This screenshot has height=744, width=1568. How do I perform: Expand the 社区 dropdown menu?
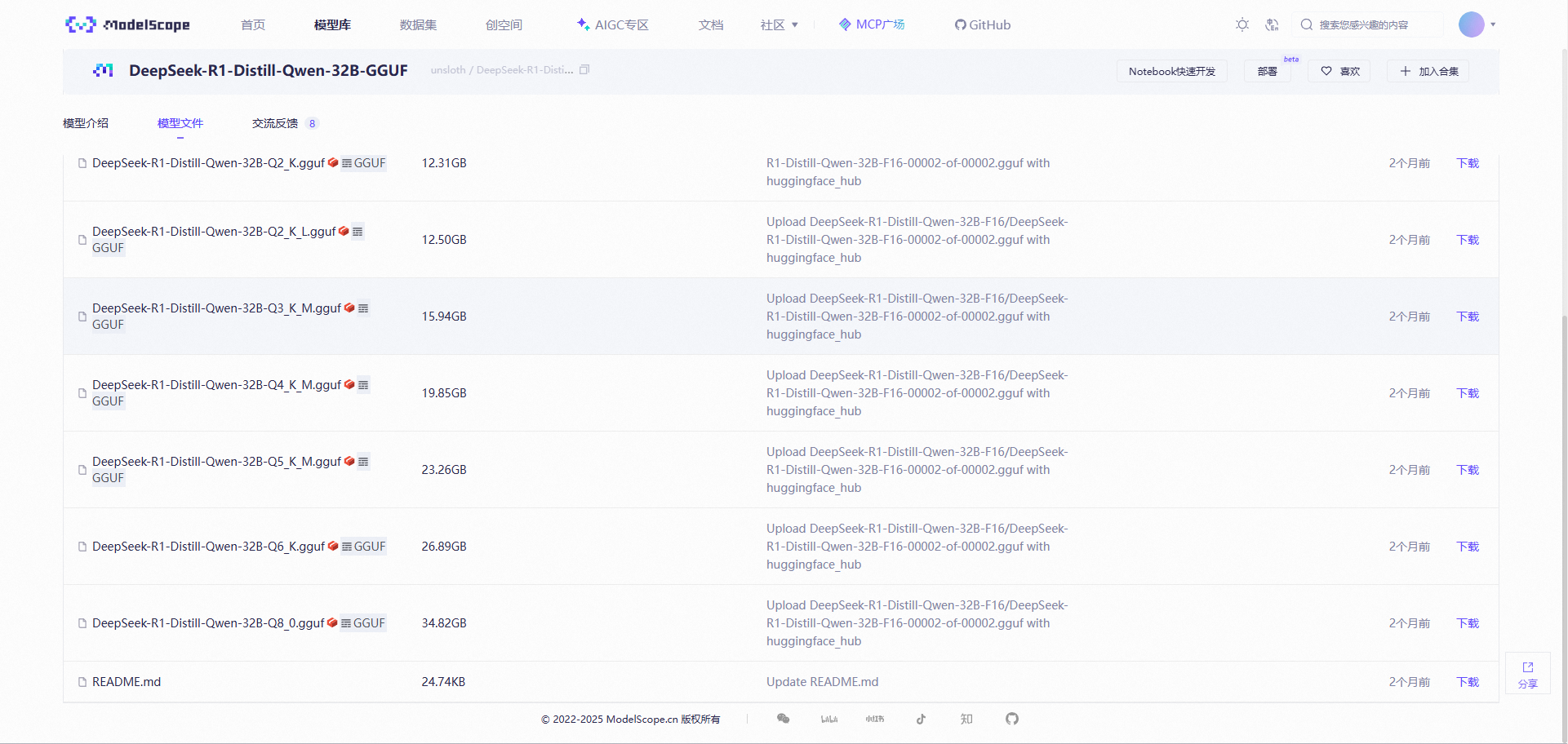[779, 25]
